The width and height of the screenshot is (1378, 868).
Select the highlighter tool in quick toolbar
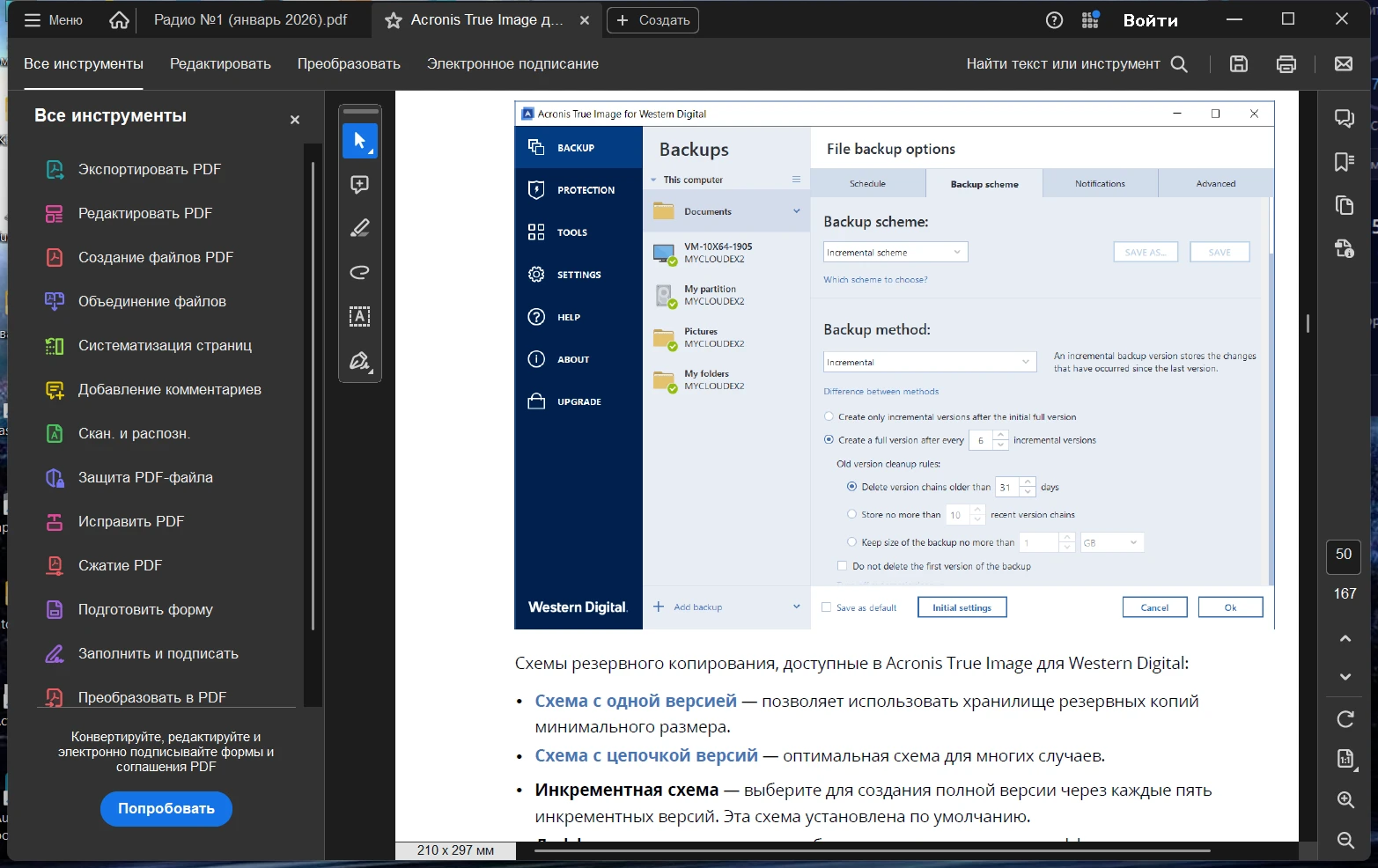click(x=360, y=229)
